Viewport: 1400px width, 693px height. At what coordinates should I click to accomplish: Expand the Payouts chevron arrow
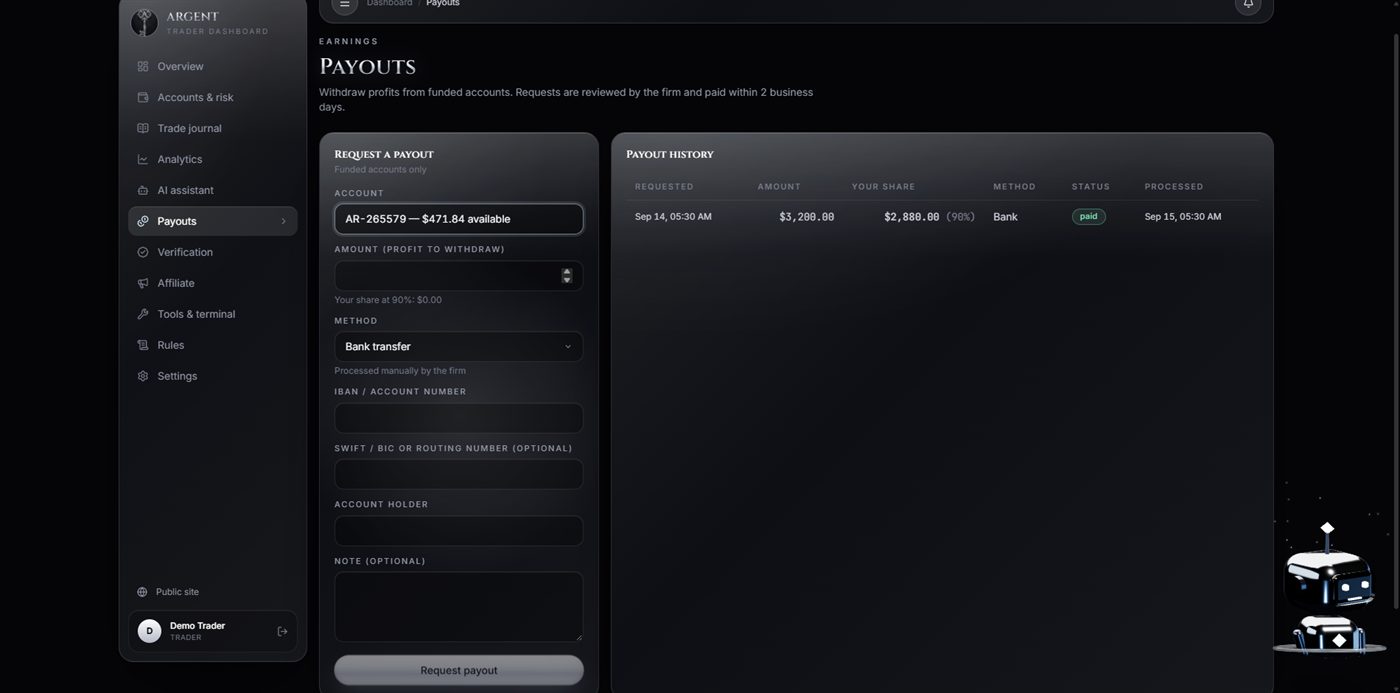(283, 221)
